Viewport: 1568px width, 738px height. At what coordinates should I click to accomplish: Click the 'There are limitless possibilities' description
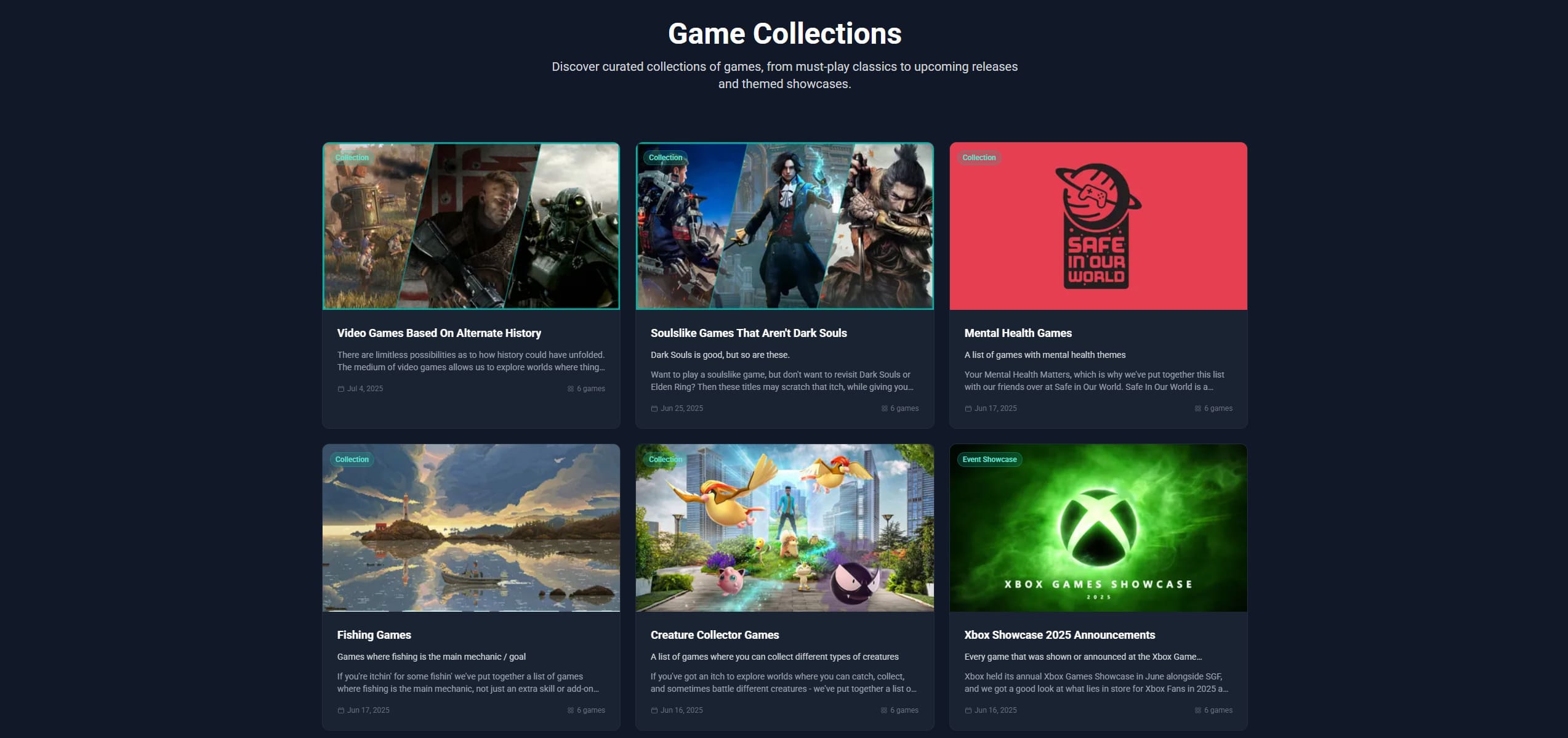point(471,361)
